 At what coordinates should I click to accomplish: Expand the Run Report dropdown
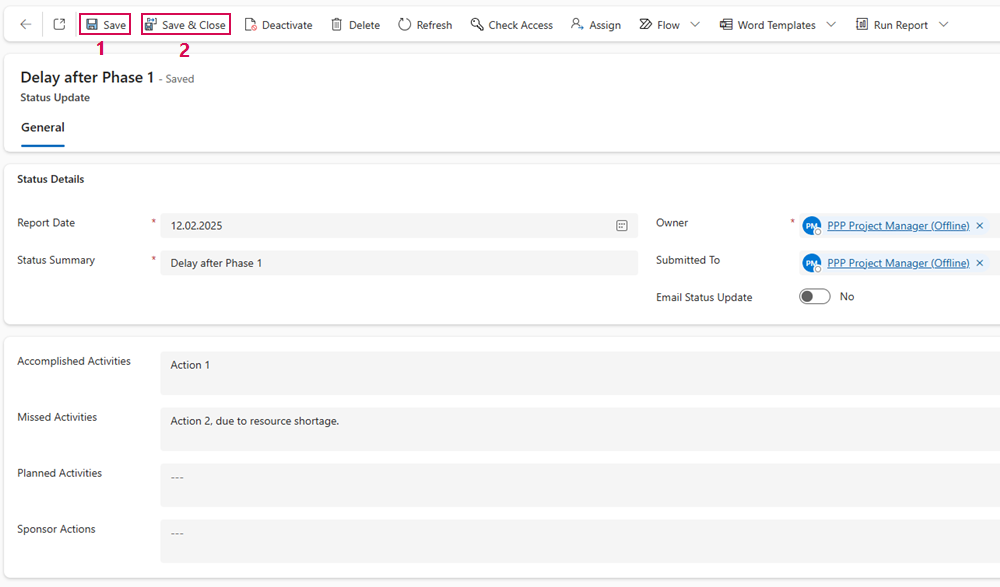point(944,25)
